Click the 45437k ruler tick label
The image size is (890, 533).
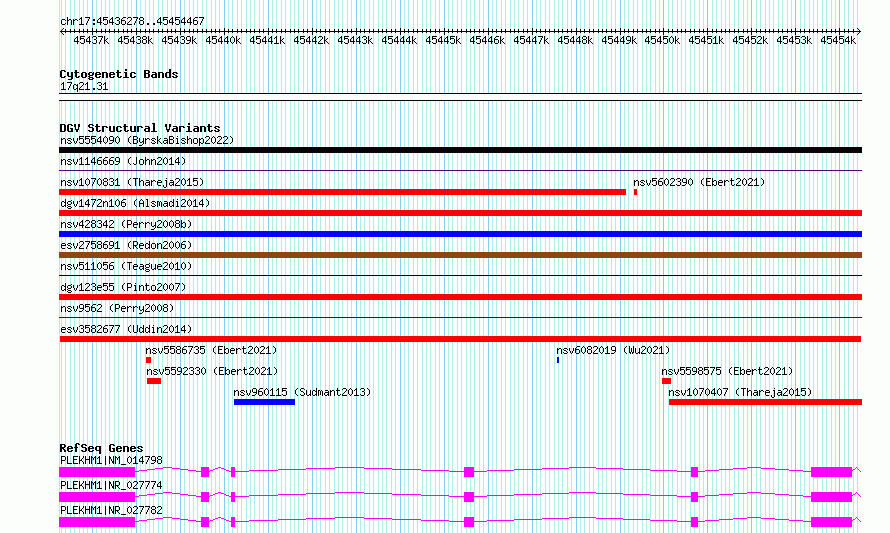pos(91,40)
